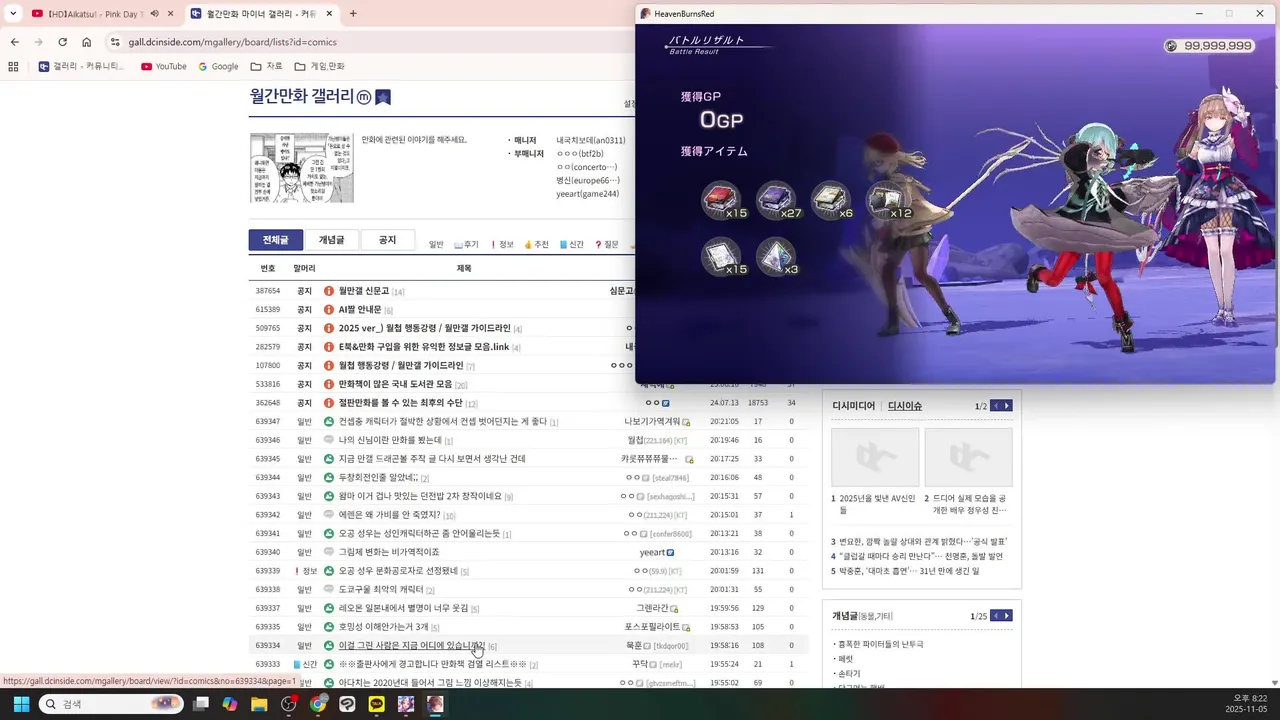Open the Google bookmark

pos(218,66)
